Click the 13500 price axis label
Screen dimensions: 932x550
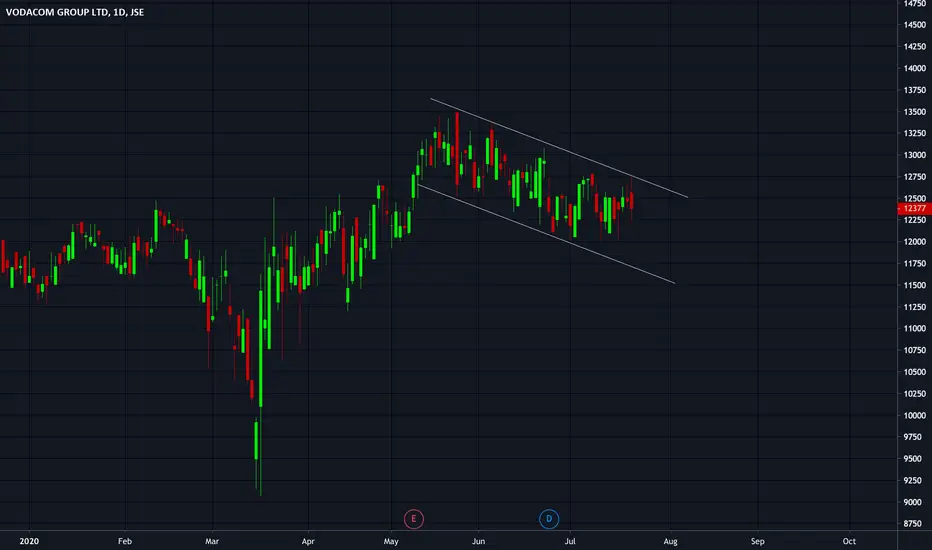coord(915,112)
